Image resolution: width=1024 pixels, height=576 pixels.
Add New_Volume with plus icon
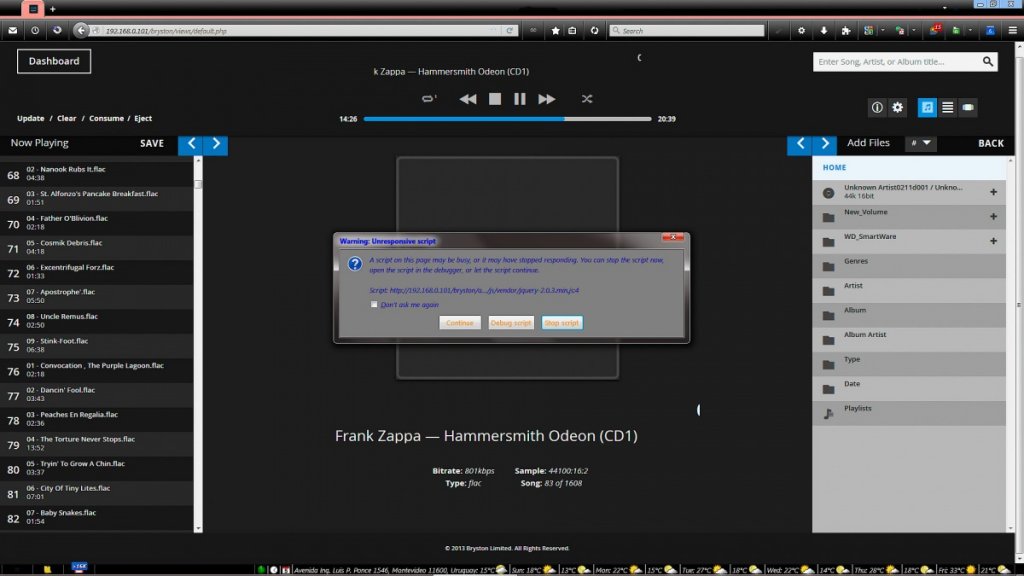(x=993, y=216)
